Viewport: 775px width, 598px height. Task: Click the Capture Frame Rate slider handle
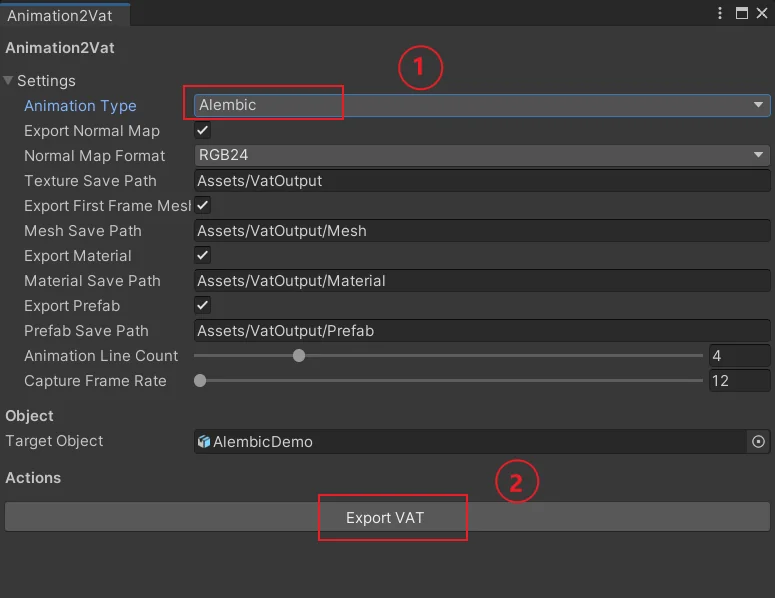pos(200,381)
